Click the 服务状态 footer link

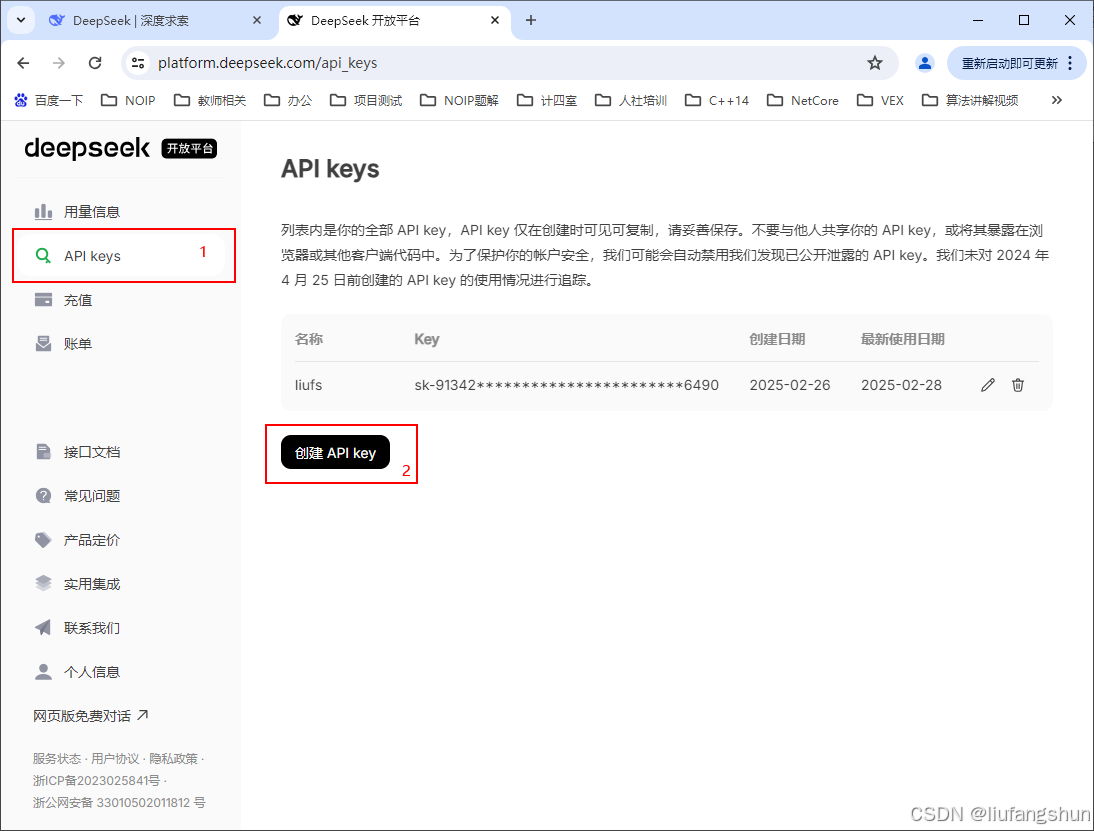click(x=57, y=758)
